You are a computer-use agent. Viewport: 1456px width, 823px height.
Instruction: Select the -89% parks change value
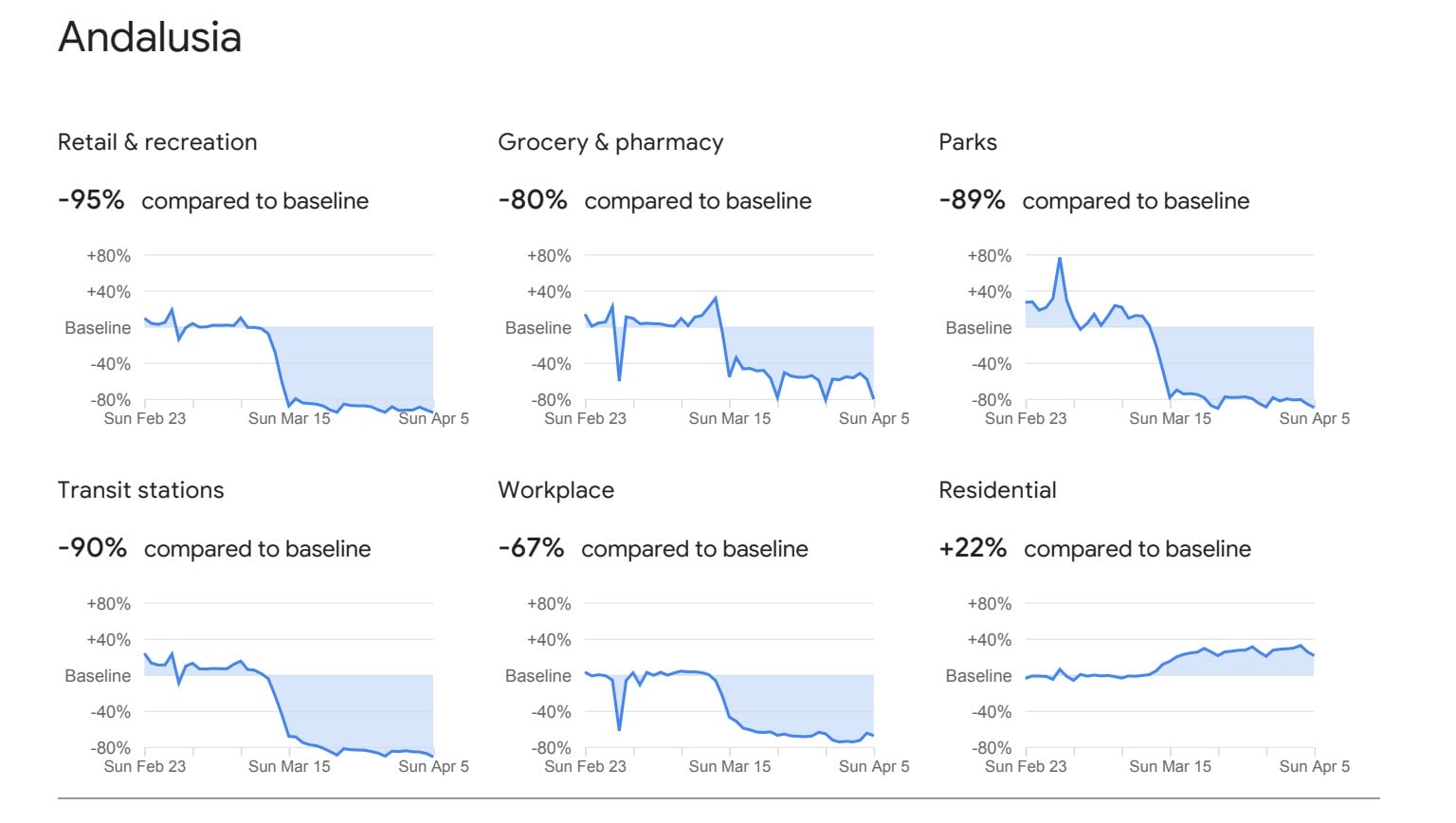pyautogui.click(x=972, y=200)
